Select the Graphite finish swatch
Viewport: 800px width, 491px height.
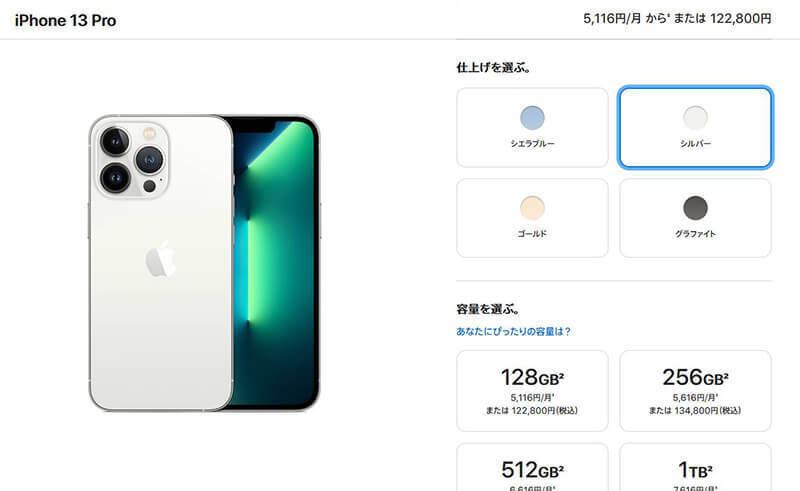[x=695, y=208]
